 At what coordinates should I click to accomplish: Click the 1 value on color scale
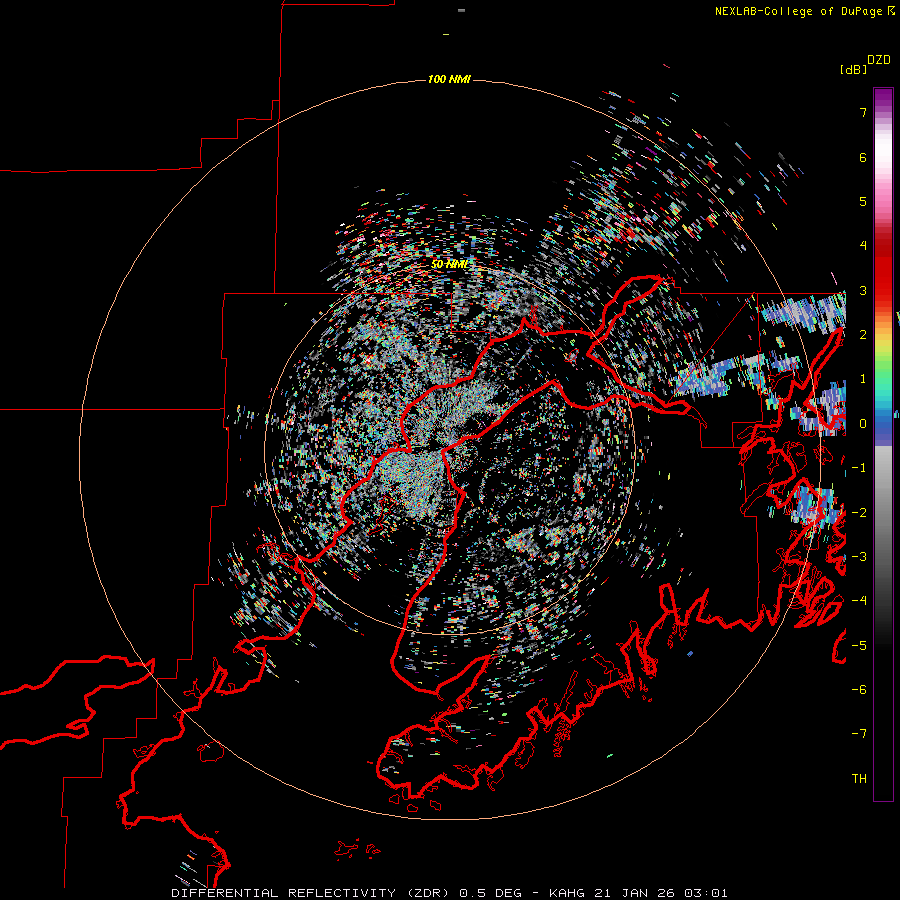click(x=863, y=379)
